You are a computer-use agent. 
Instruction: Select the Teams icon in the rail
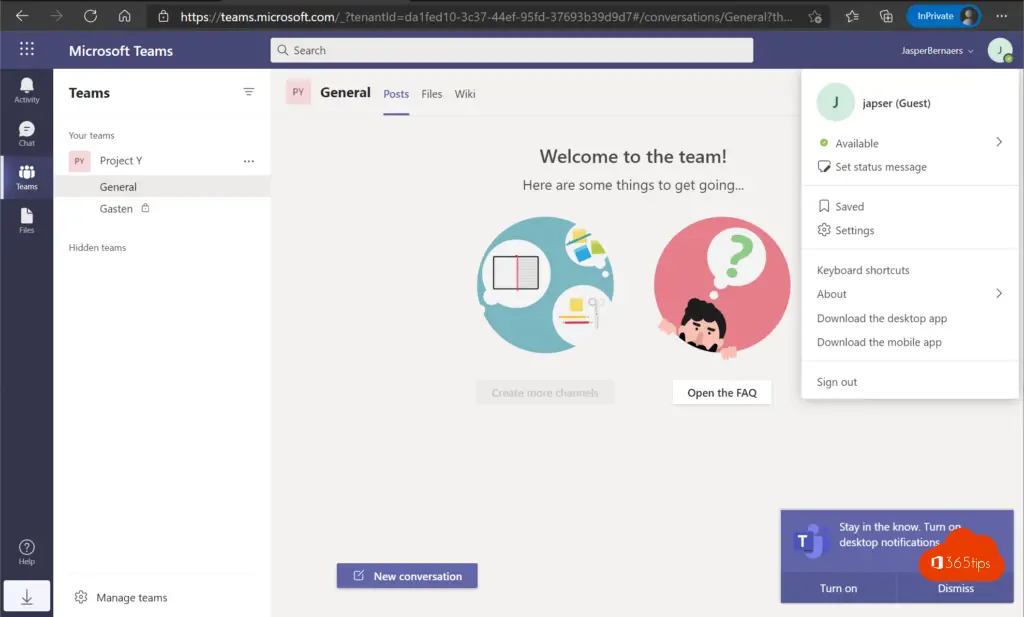(27, 177)
